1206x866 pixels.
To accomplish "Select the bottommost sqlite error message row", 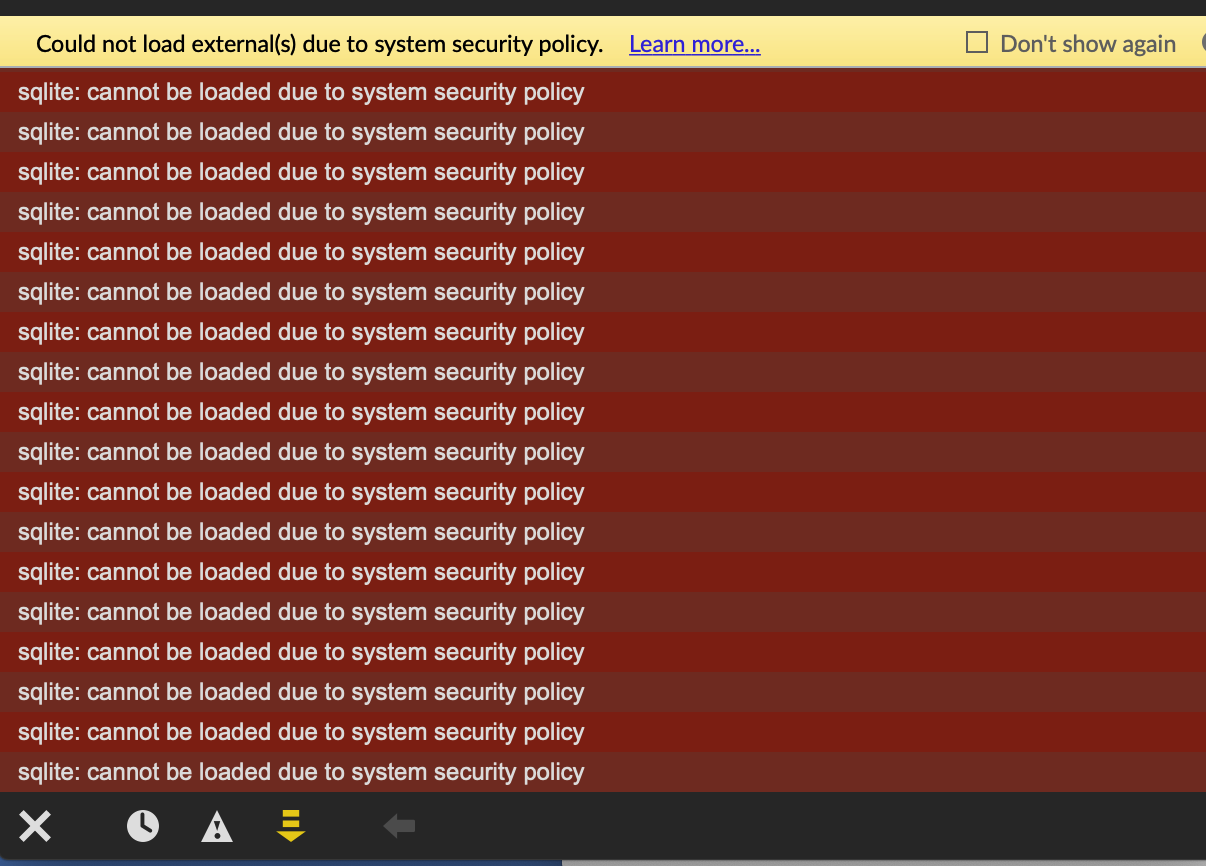I will click(603, 772).
